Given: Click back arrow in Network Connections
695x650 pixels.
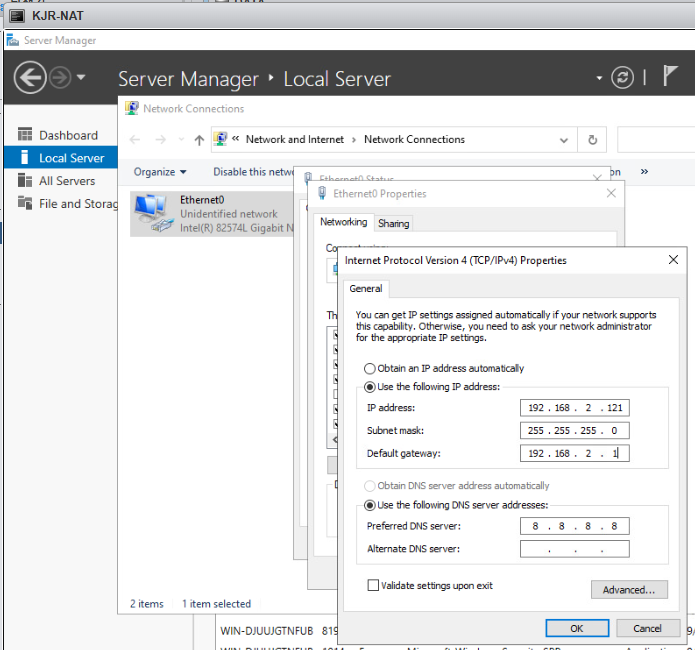Looking at the screenshot, I should [x=135, y=140].
